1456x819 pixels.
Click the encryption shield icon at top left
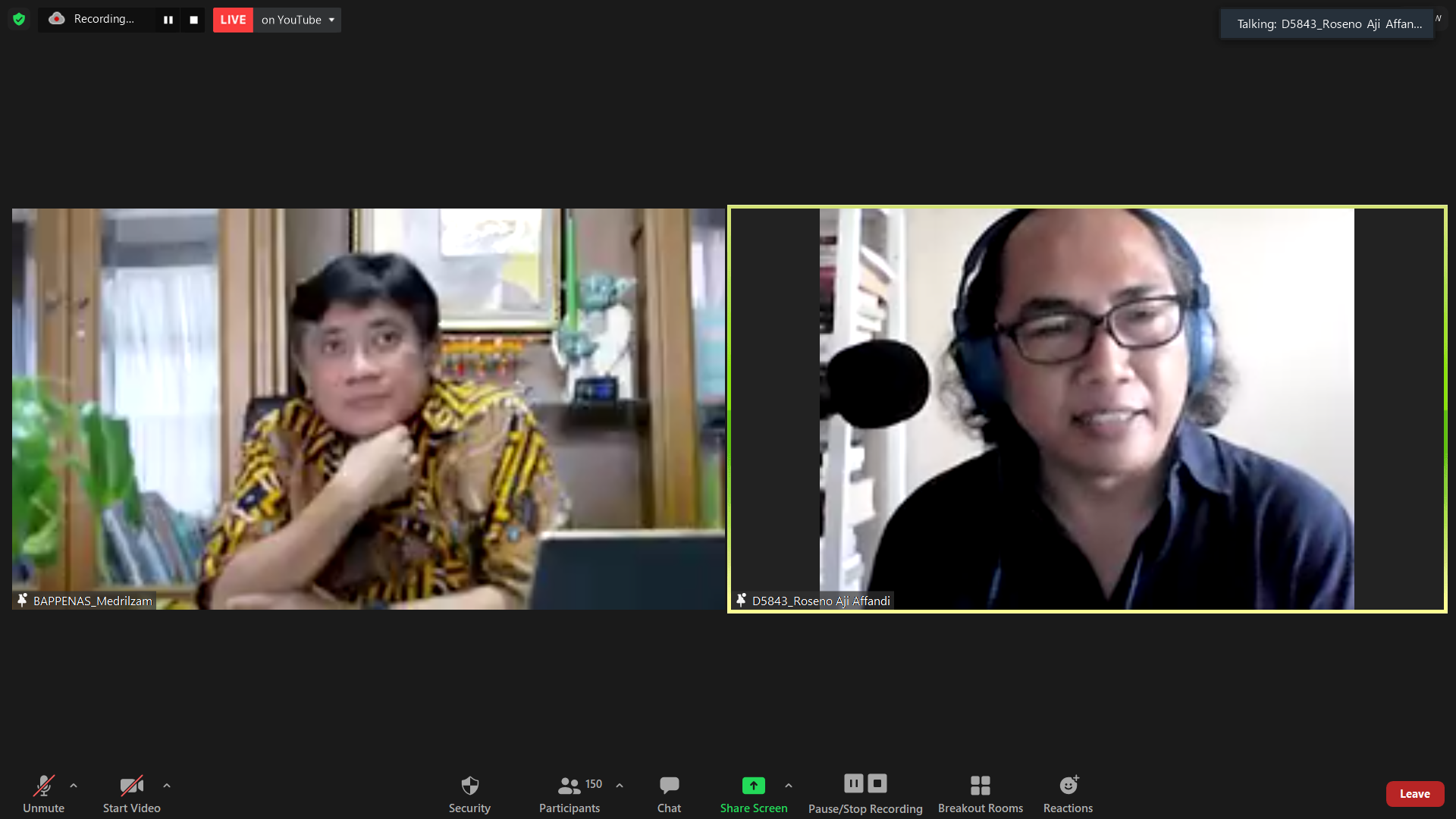(19, 19)
